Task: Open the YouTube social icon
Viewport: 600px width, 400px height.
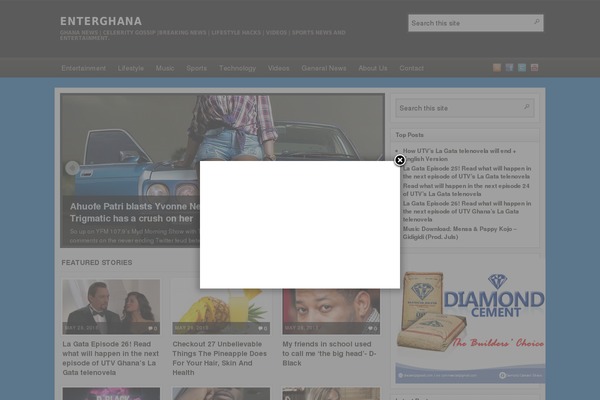Action: click(535, 68)
